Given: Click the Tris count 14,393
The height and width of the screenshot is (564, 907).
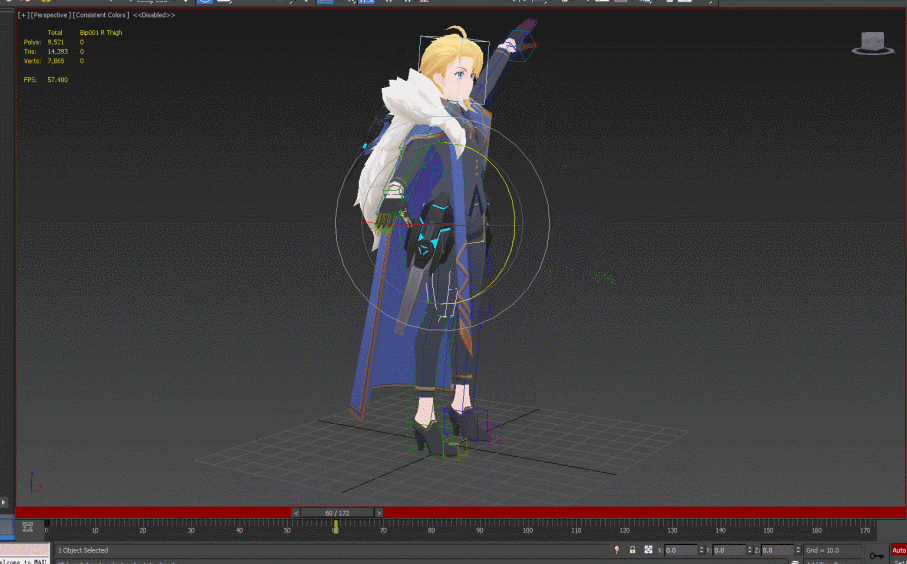Looking at the screenshot, I should click(57, 51).
